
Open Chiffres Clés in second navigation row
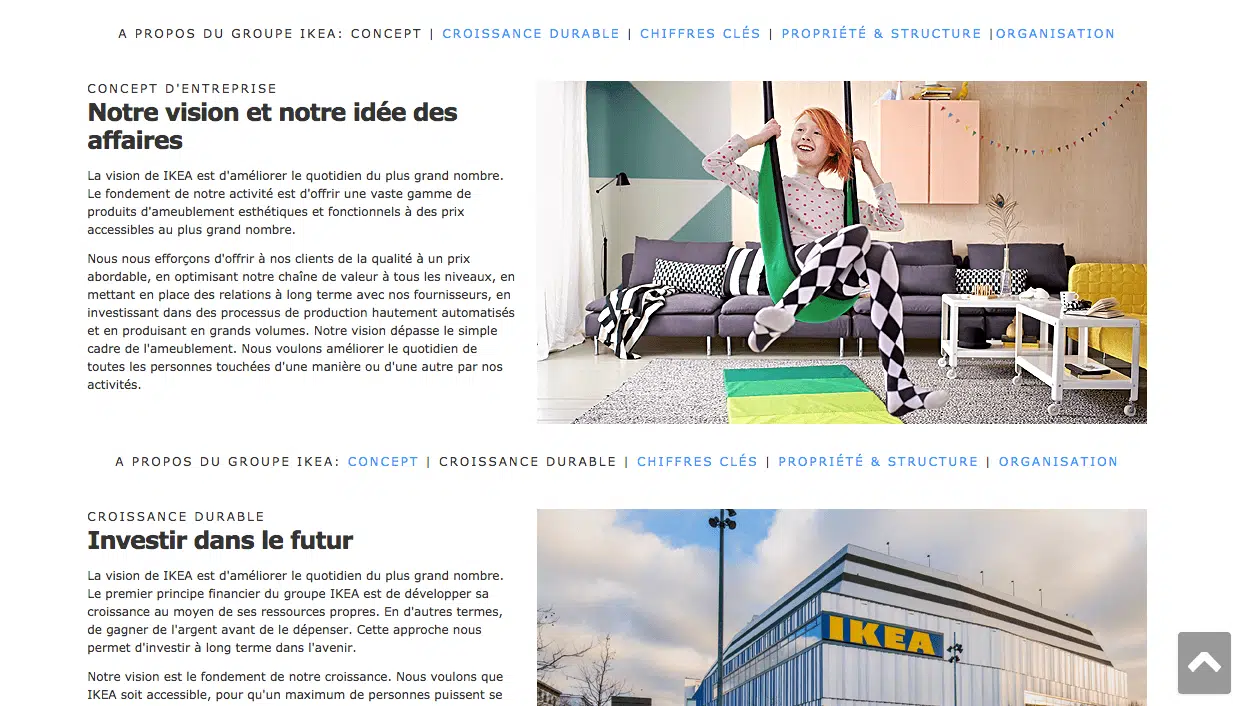(697, 461)
